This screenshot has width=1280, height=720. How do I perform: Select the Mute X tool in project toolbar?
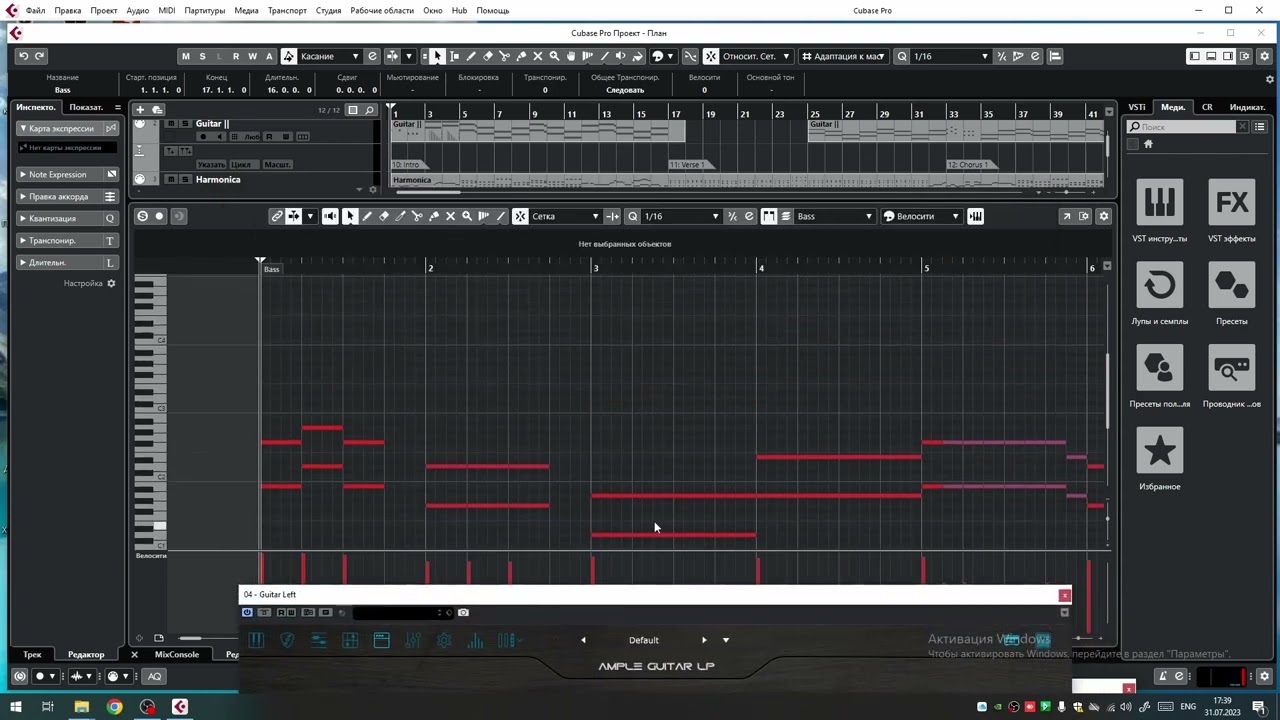(537, 56)
